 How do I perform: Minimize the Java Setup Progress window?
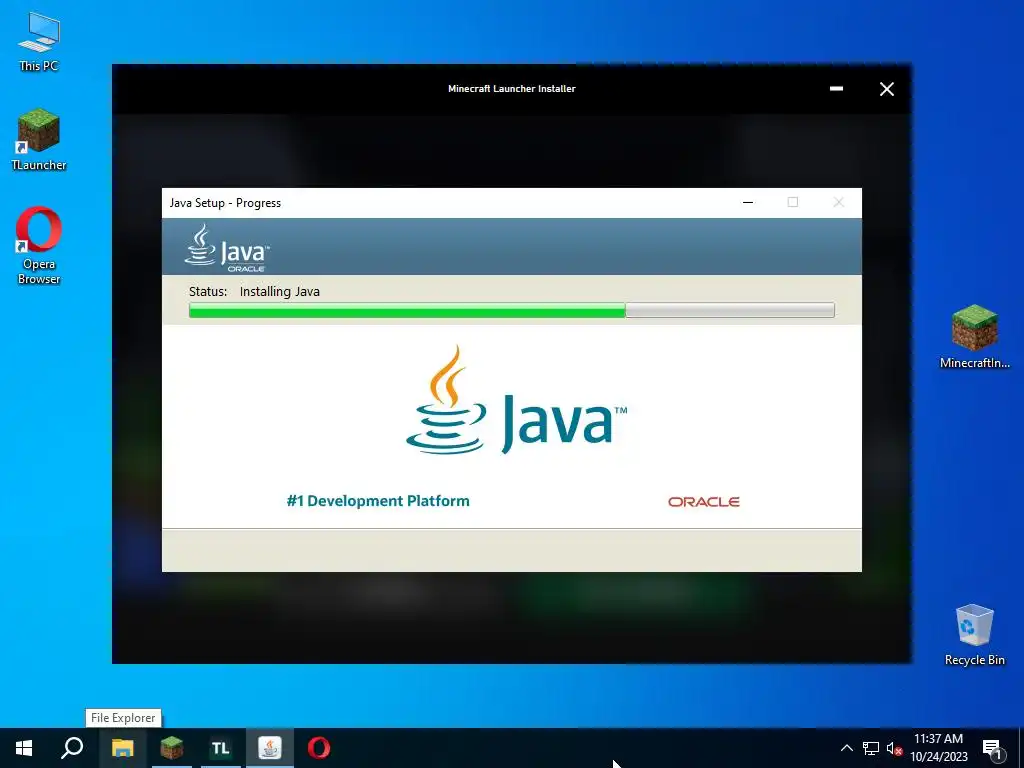[748, 202]
